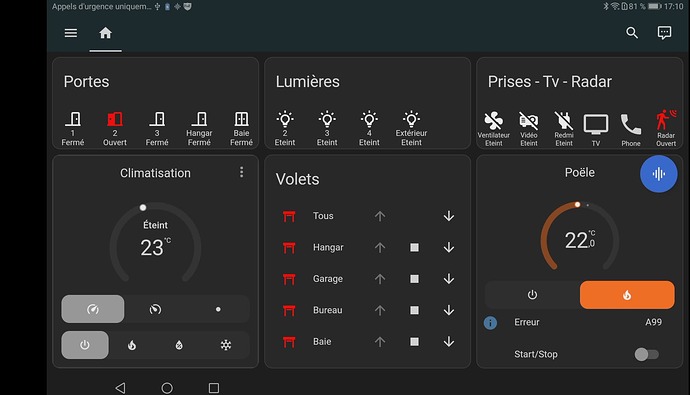Tap Baie window door icon
Image resolution: width=690 pixels, height=395 pixels.
click(241, 119)
